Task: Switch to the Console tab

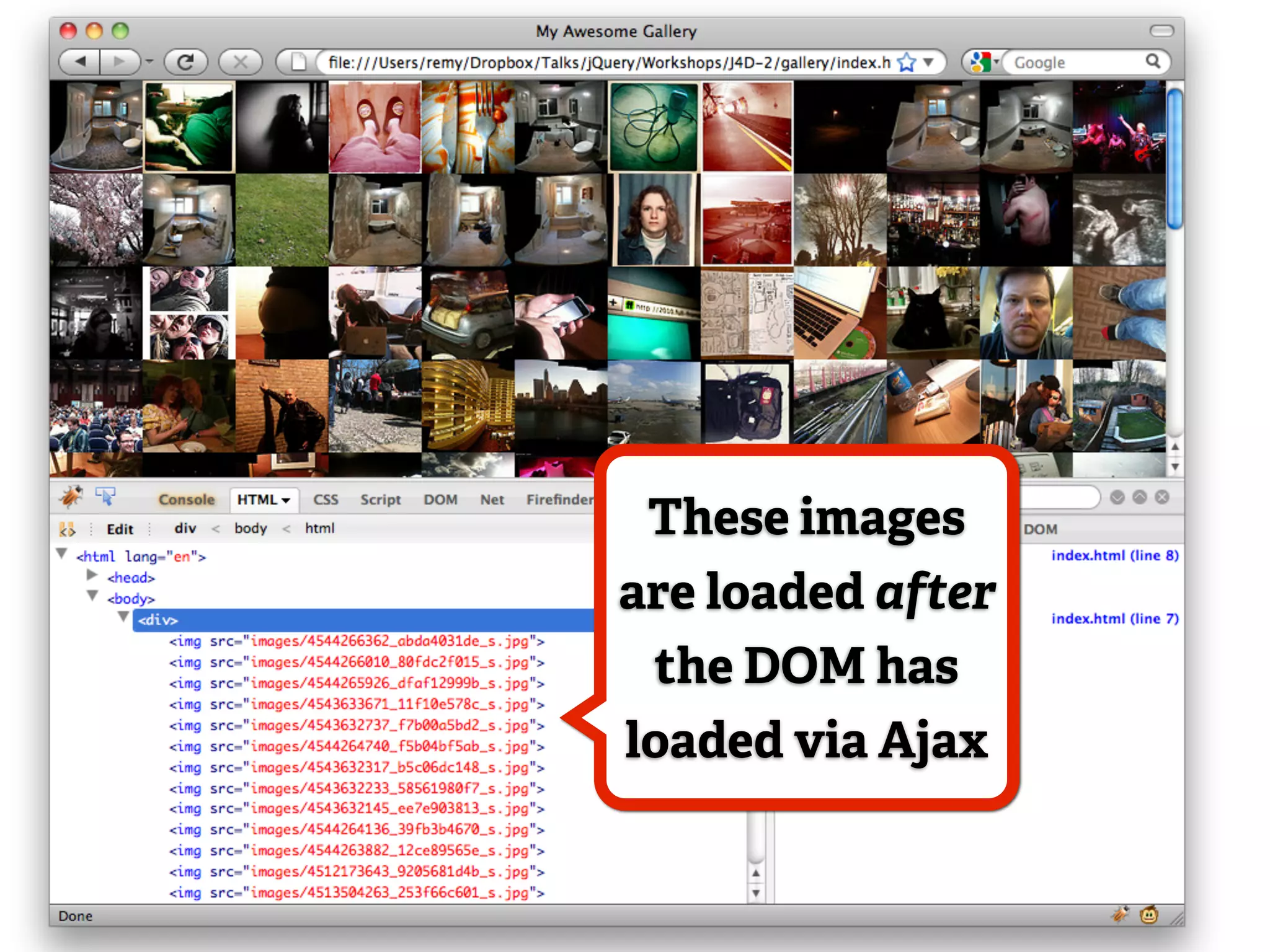Action: (x=186, y=500)
